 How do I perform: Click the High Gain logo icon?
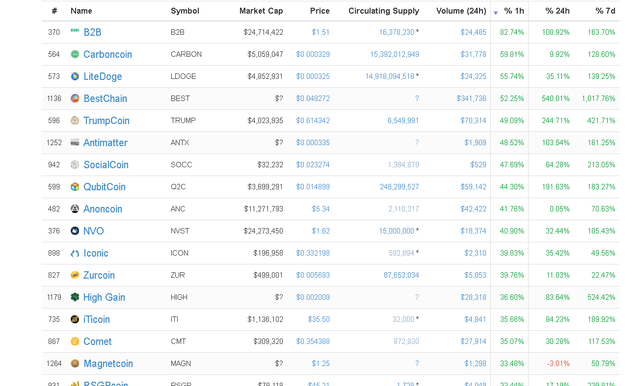tap(75, 297)
